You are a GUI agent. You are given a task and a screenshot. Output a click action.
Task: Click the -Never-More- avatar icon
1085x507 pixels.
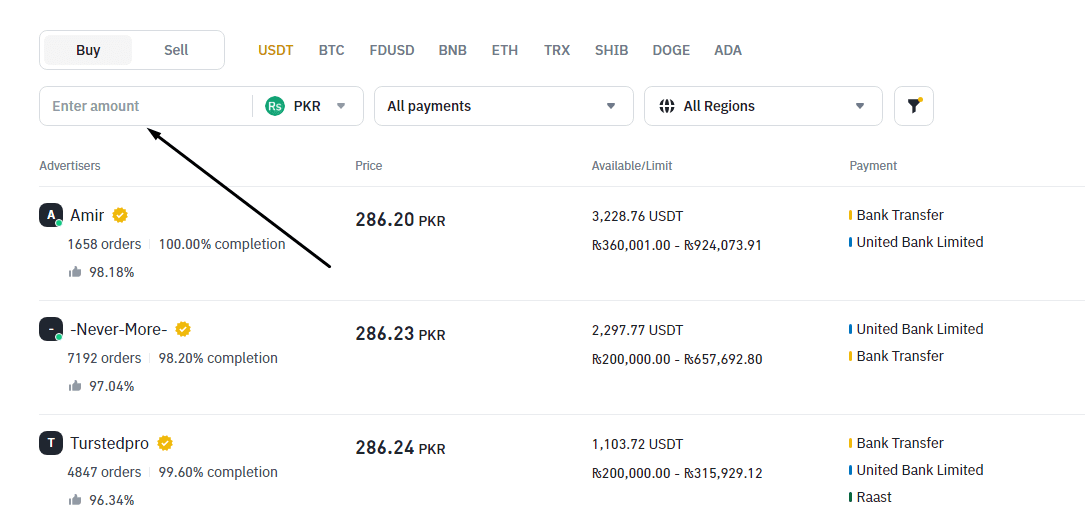click(51, 329)
